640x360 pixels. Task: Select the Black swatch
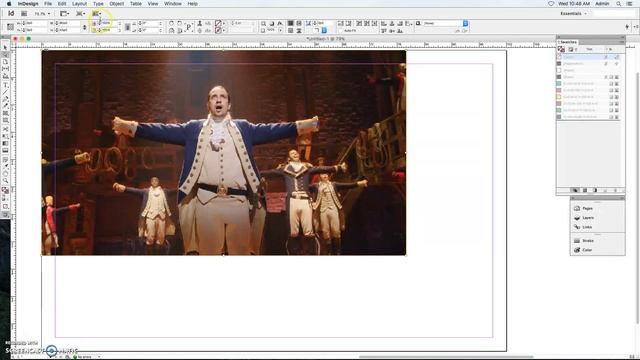pyautogui.click(x=589, y=77)
